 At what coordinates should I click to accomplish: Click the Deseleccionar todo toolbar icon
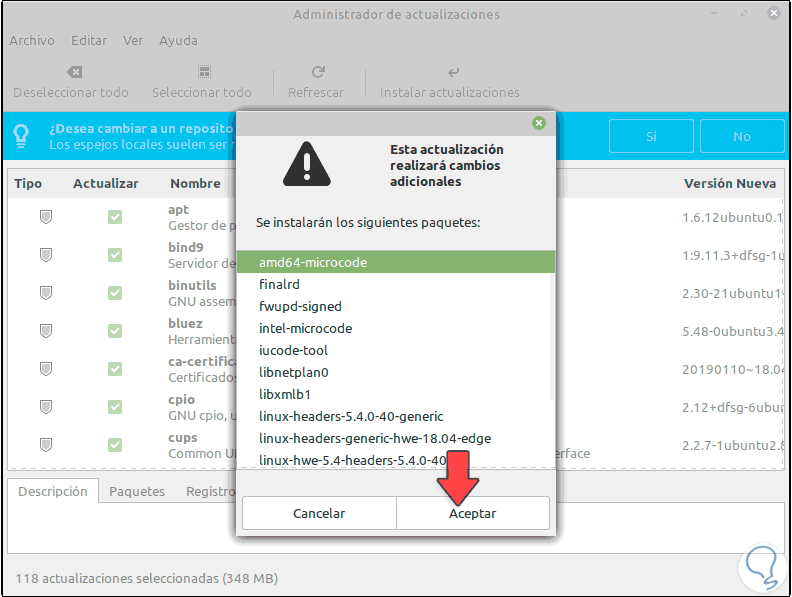(74, 72)
